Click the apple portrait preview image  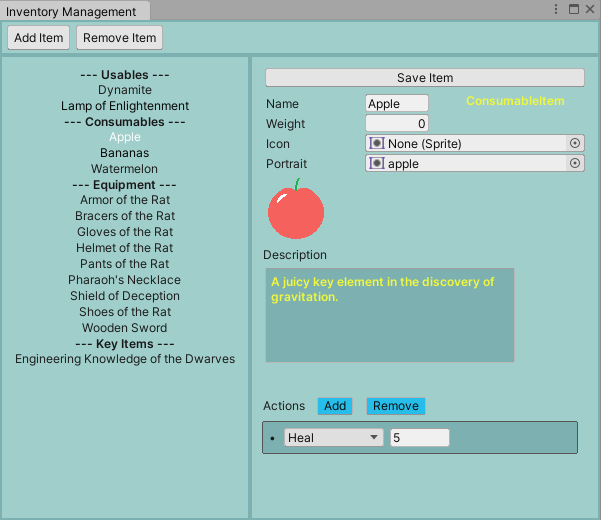(296, 210)
